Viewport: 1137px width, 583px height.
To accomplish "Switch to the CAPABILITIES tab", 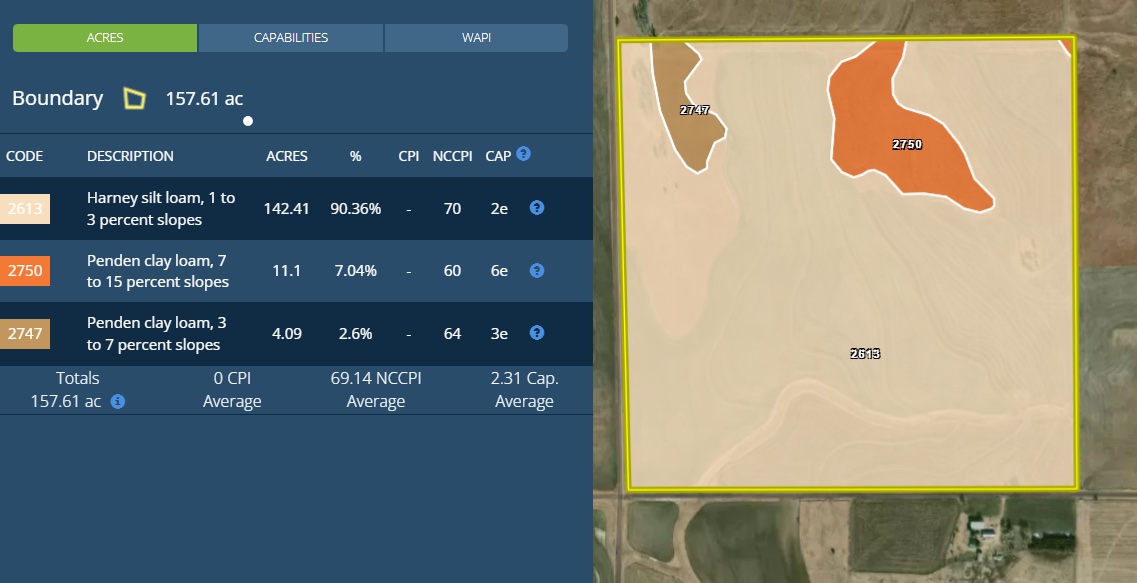I will point(291,38).
